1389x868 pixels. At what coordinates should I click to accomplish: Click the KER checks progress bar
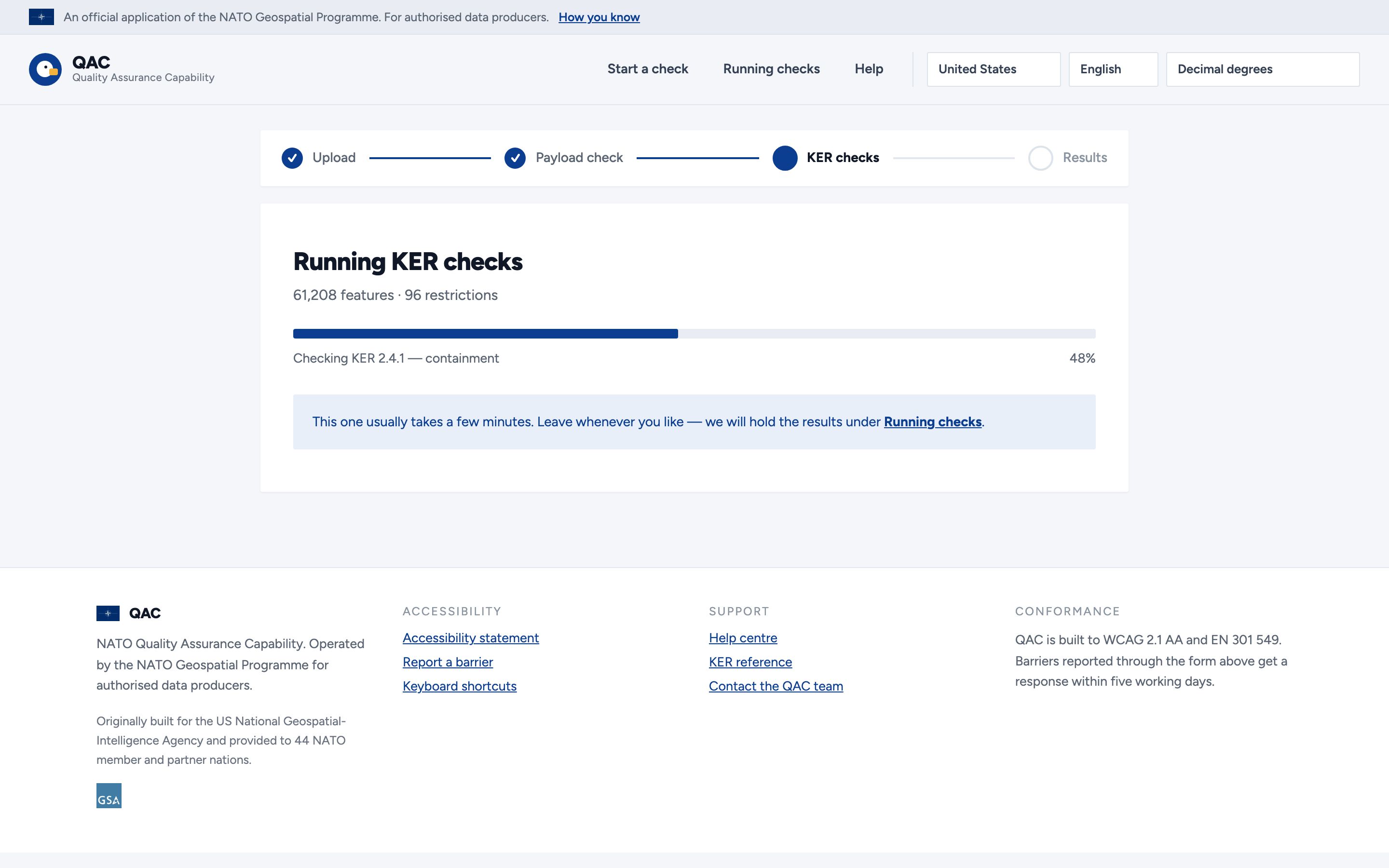(x=694, y=334)
